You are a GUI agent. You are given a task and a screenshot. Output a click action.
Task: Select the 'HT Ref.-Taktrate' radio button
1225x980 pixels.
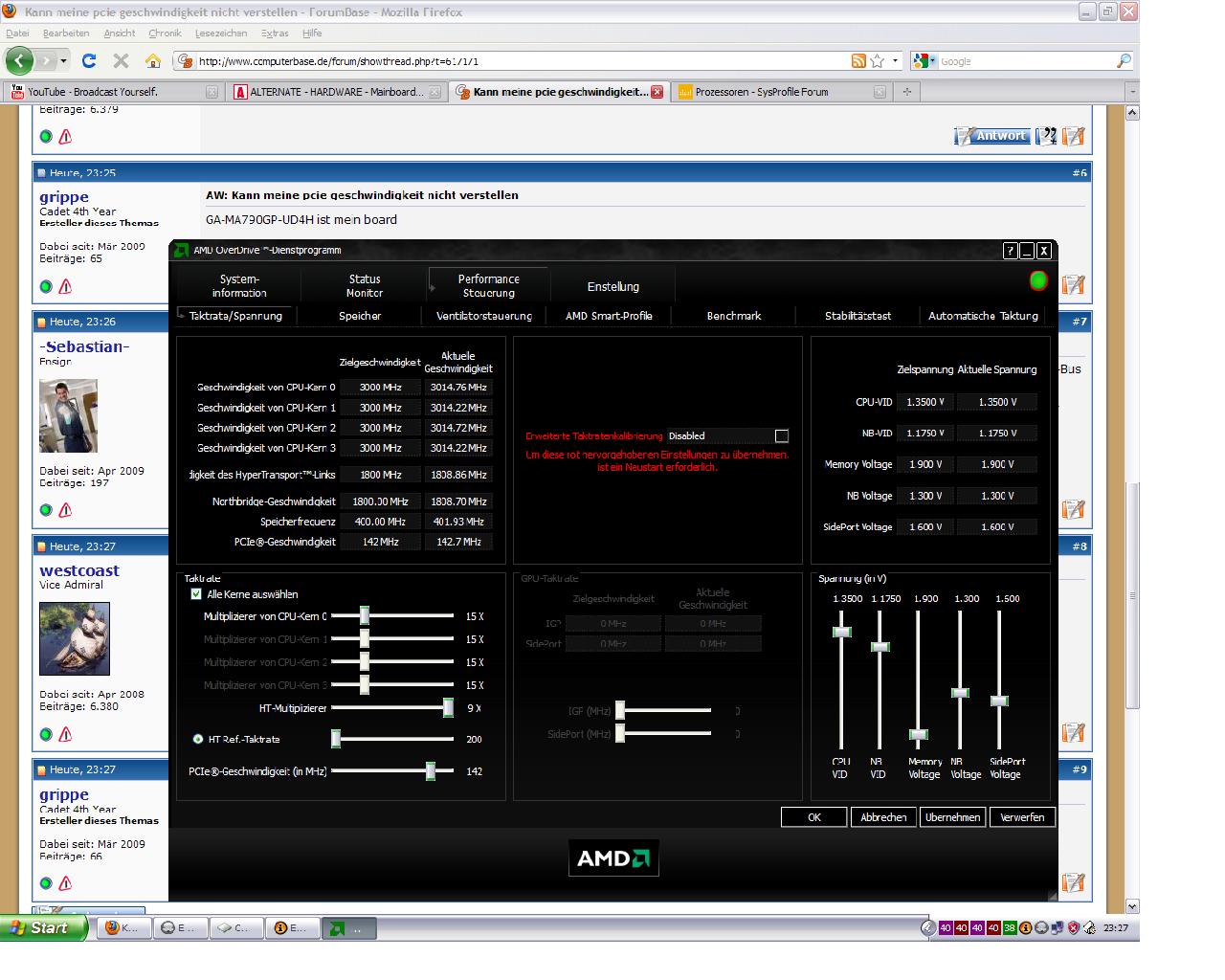(198, 739)
